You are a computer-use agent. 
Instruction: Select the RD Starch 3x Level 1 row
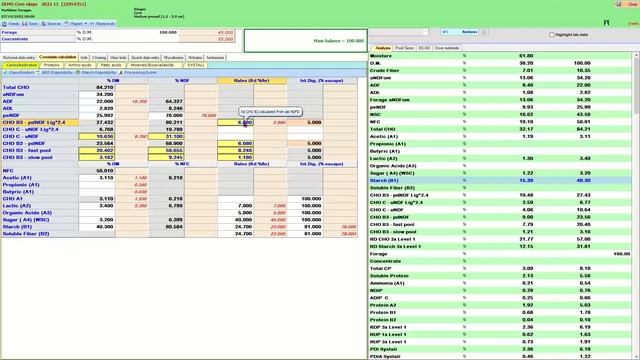pos(500,247)
